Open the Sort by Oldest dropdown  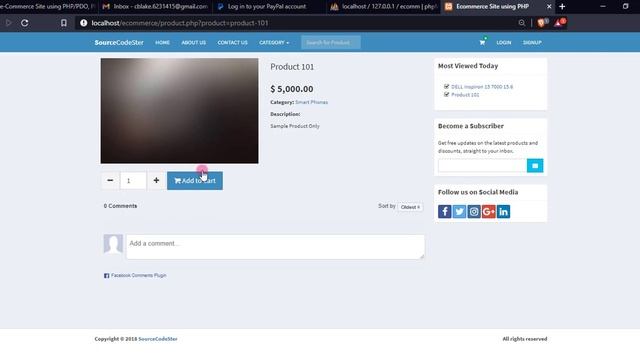(x=410, y=207)
